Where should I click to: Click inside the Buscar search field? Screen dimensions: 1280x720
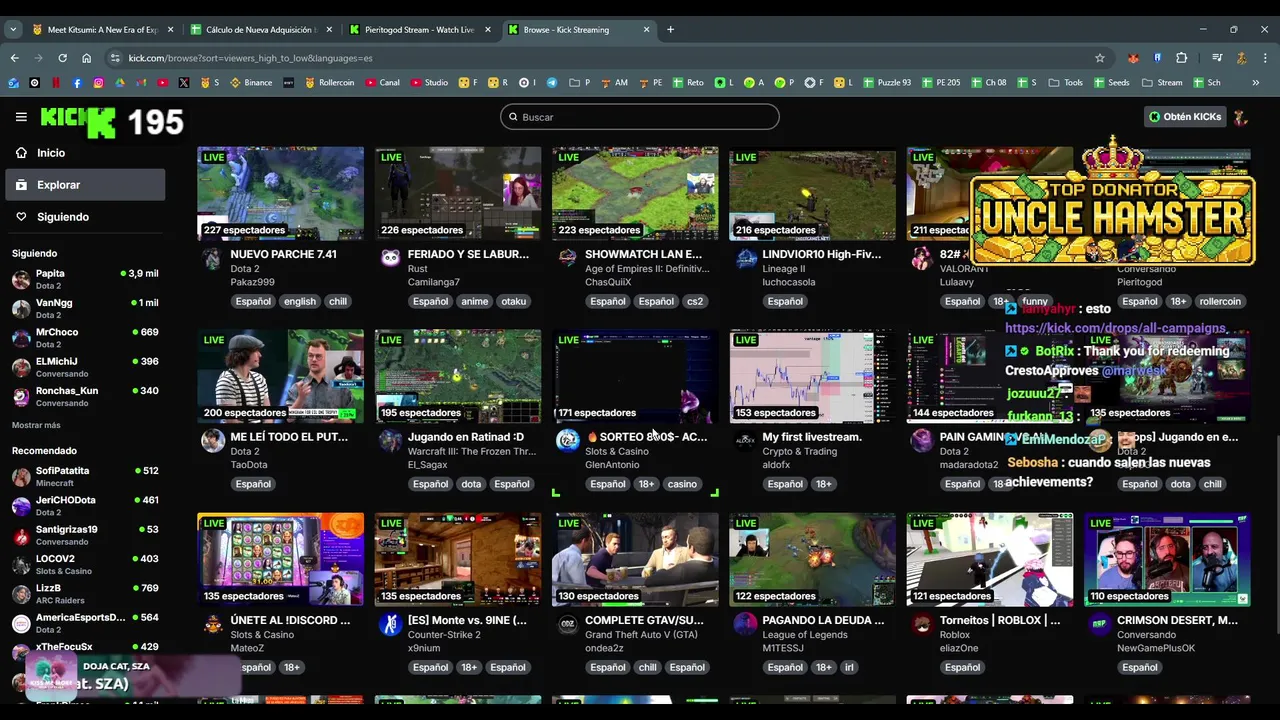pos(640,117)
